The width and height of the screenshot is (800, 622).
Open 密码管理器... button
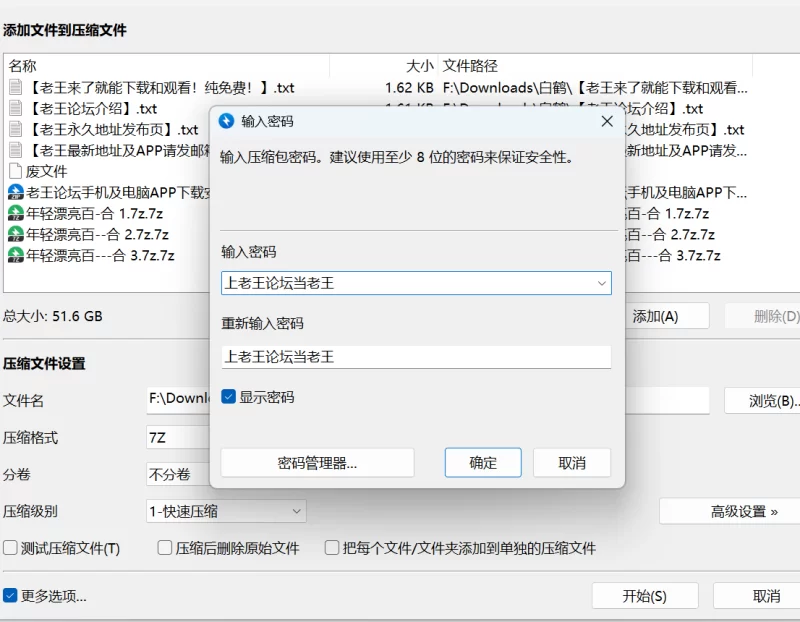click(317, 463)
